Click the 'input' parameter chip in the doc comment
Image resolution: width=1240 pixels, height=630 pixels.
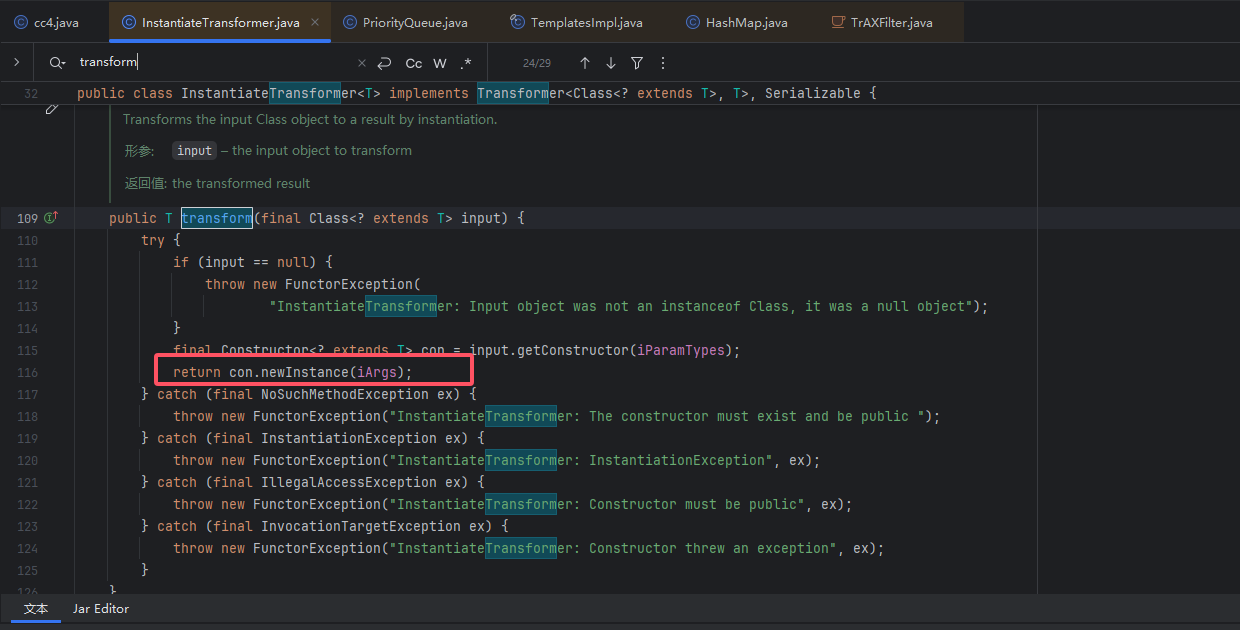[194, 150]
